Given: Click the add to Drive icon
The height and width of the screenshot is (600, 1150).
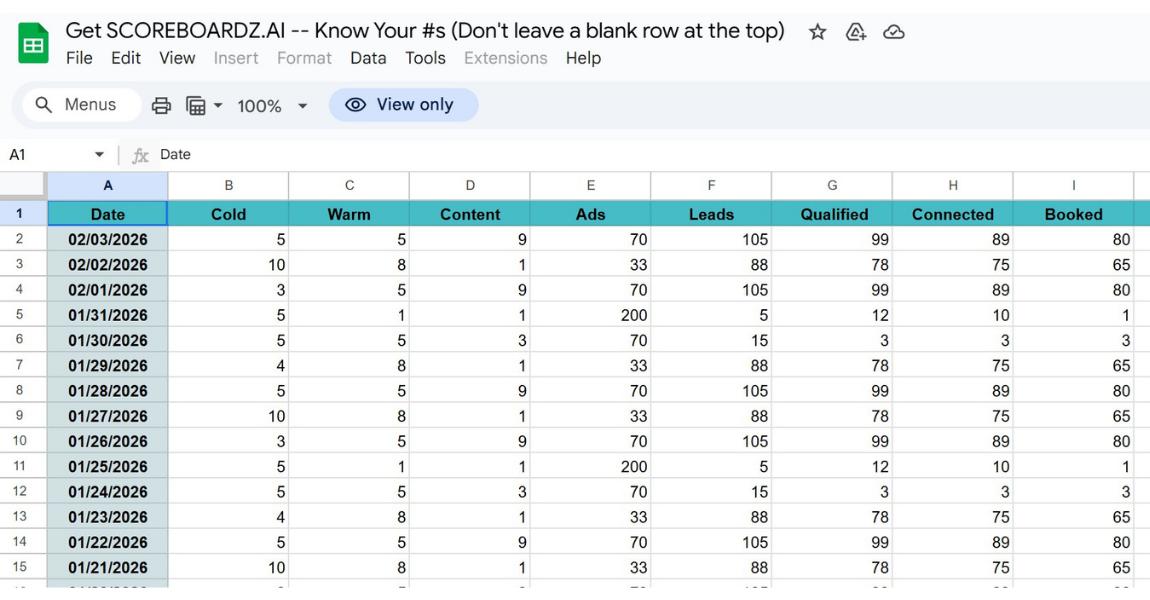Looking at the screenshot, I should [856, 32].
